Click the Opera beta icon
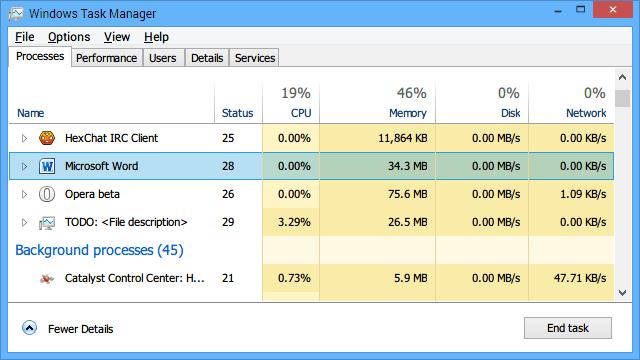Screen dimensions: 640x360 click(x=47, y=194)
